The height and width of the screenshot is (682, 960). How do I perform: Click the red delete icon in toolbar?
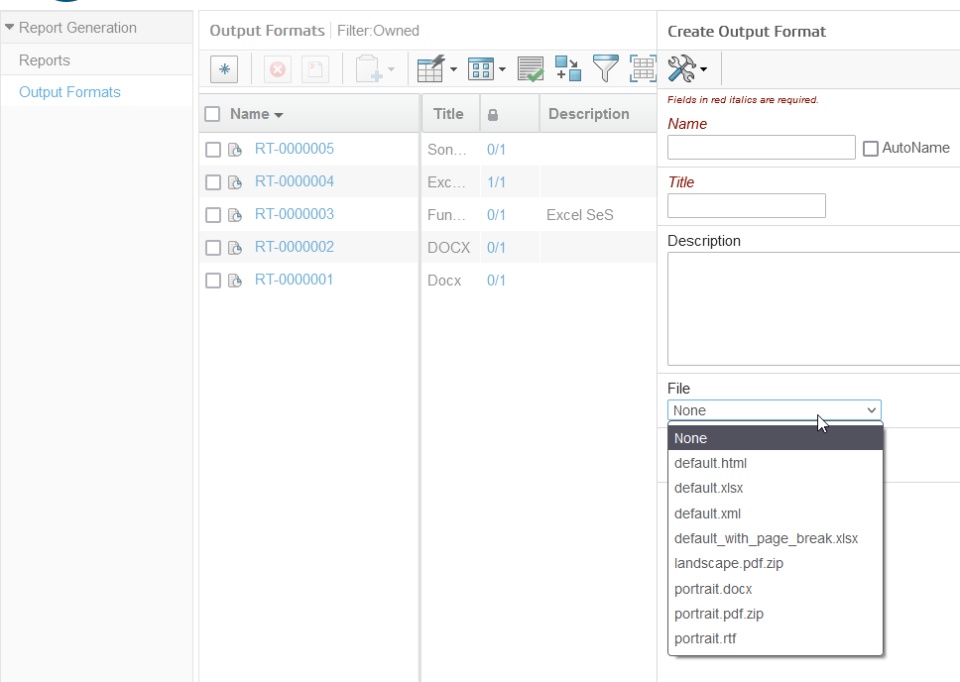277,69
